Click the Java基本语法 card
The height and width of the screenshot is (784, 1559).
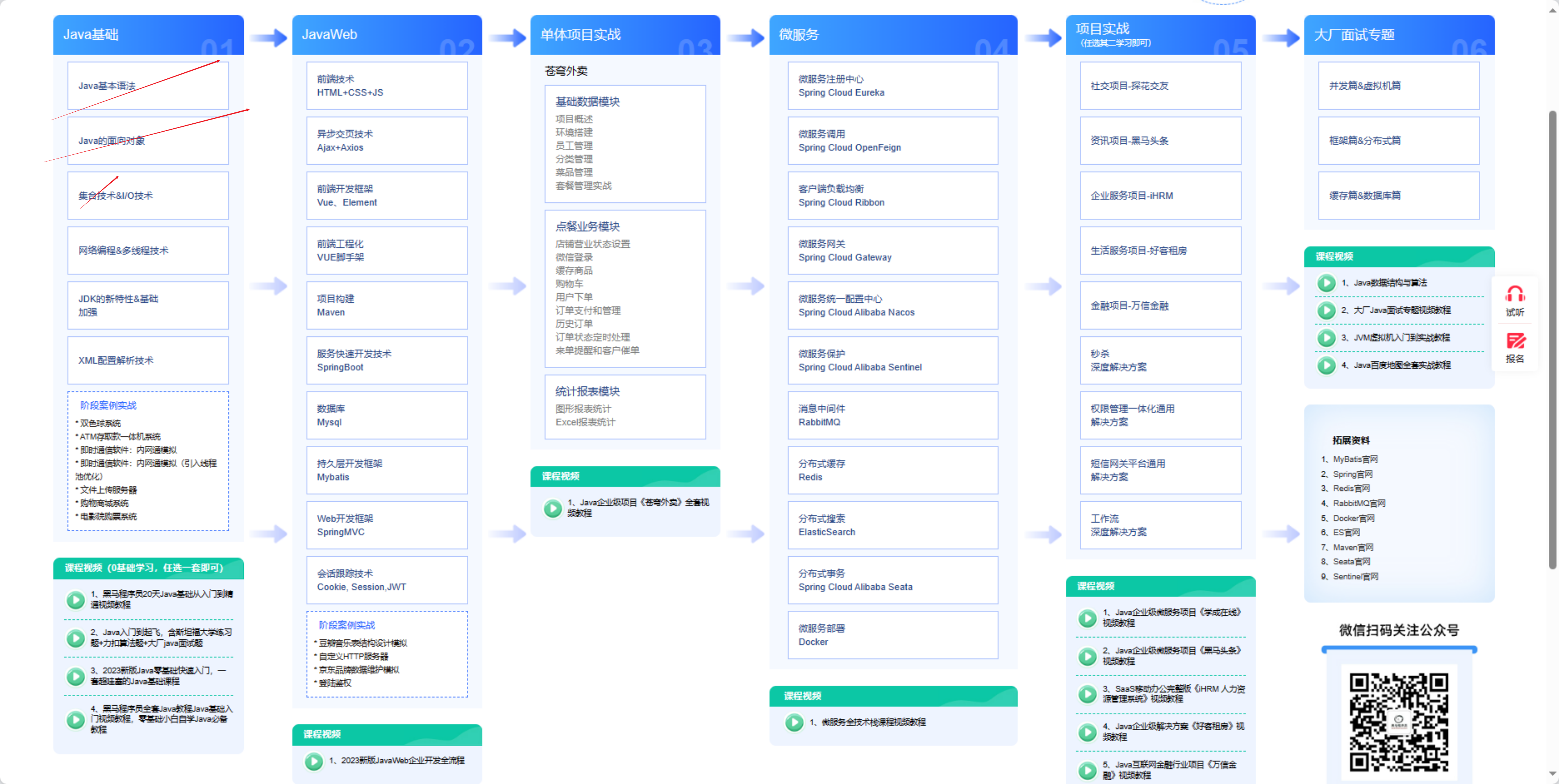tap(148, 86)
